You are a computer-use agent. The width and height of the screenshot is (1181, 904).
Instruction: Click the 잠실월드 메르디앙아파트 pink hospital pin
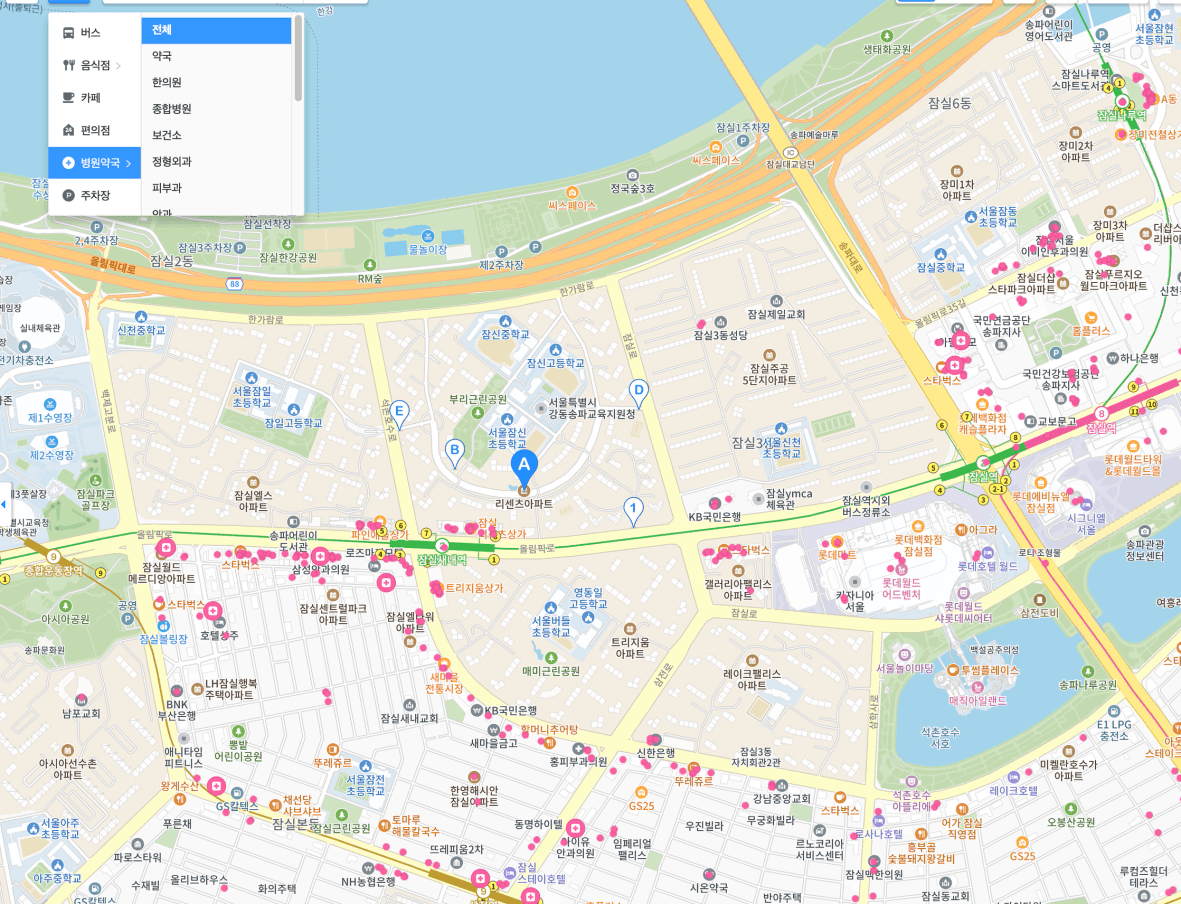click(165, 548)
